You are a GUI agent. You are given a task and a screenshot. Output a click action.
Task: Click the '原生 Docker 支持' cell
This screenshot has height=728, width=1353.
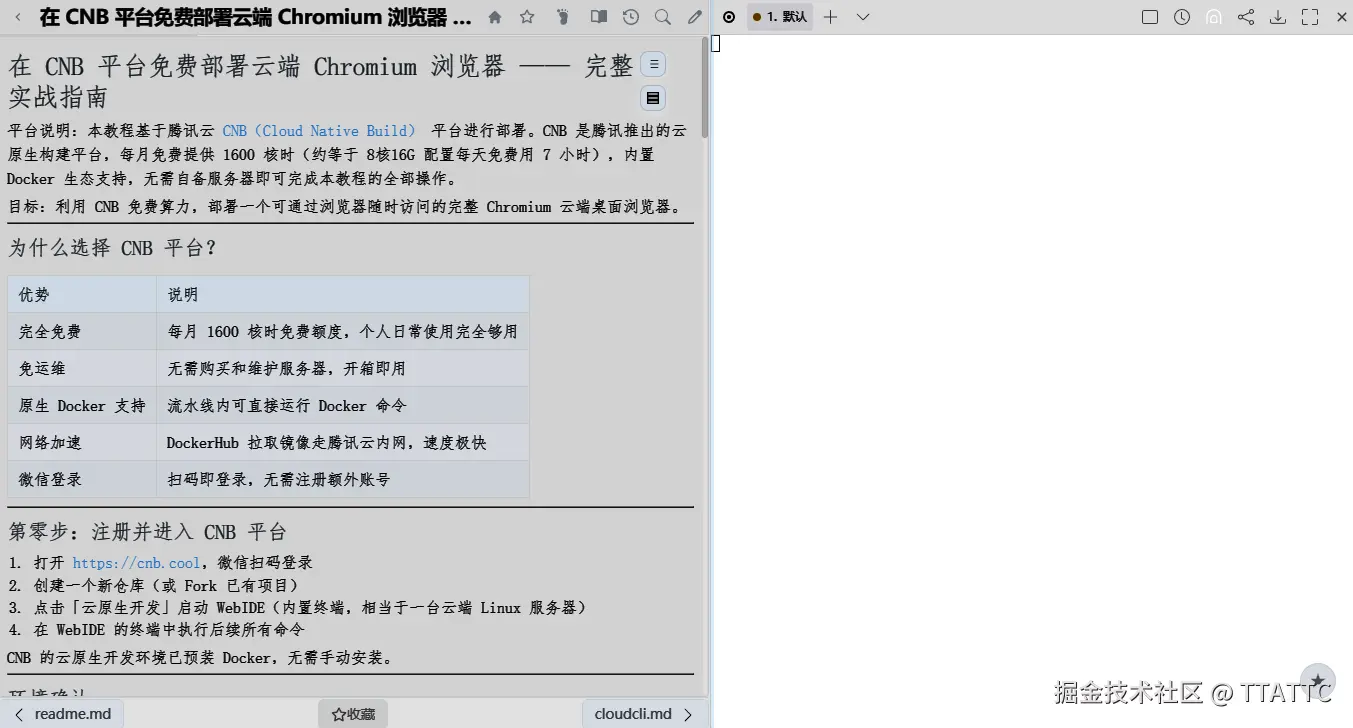pos(82,406)
